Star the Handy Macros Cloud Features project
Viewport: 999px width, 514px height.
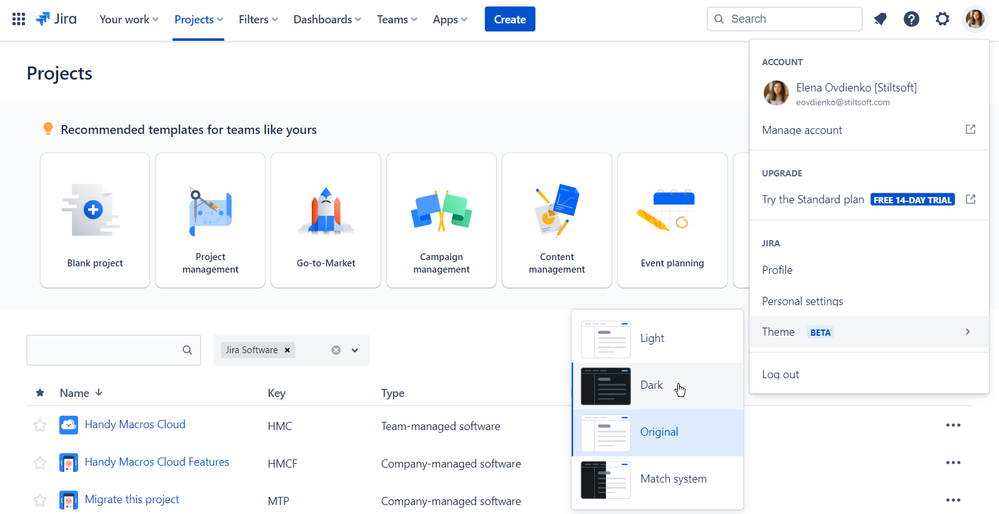(40, 462)
